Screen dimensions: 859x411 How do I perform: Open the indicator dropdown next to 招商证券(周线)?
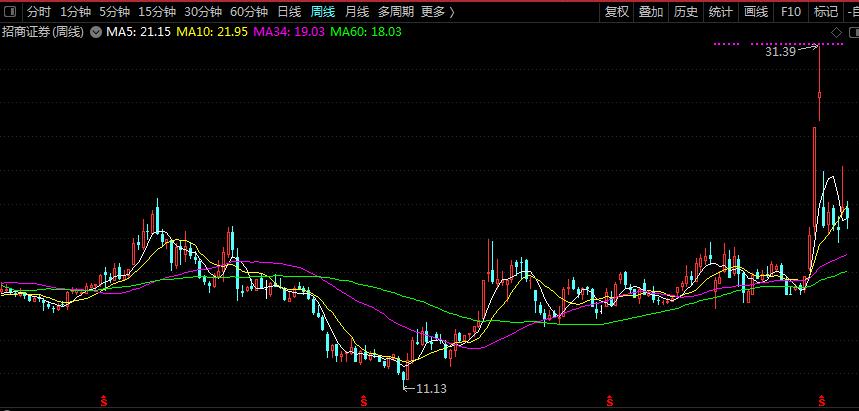coord(96,32)
